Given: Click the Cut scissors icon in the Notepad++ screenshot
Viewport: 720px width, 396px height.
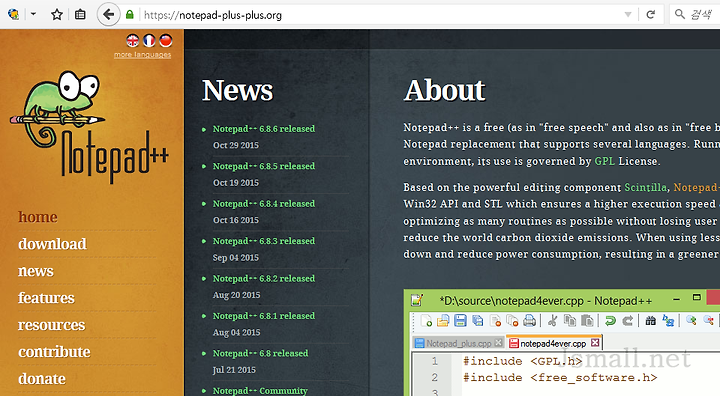Looking at the screenshot, I should click(552, 320).
